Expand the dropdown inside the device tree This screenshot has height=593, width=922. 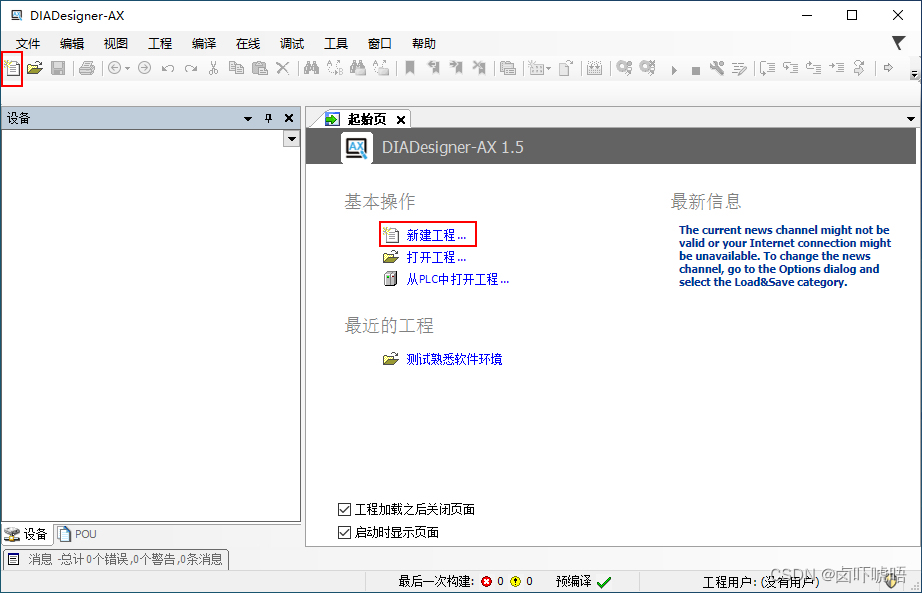point(291,139)
